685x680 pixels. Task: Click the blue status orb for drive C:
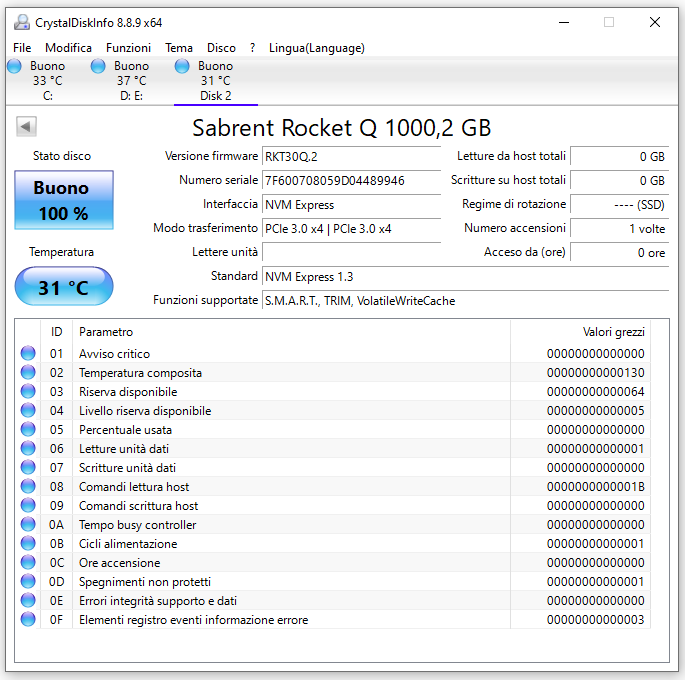[14, 66]
